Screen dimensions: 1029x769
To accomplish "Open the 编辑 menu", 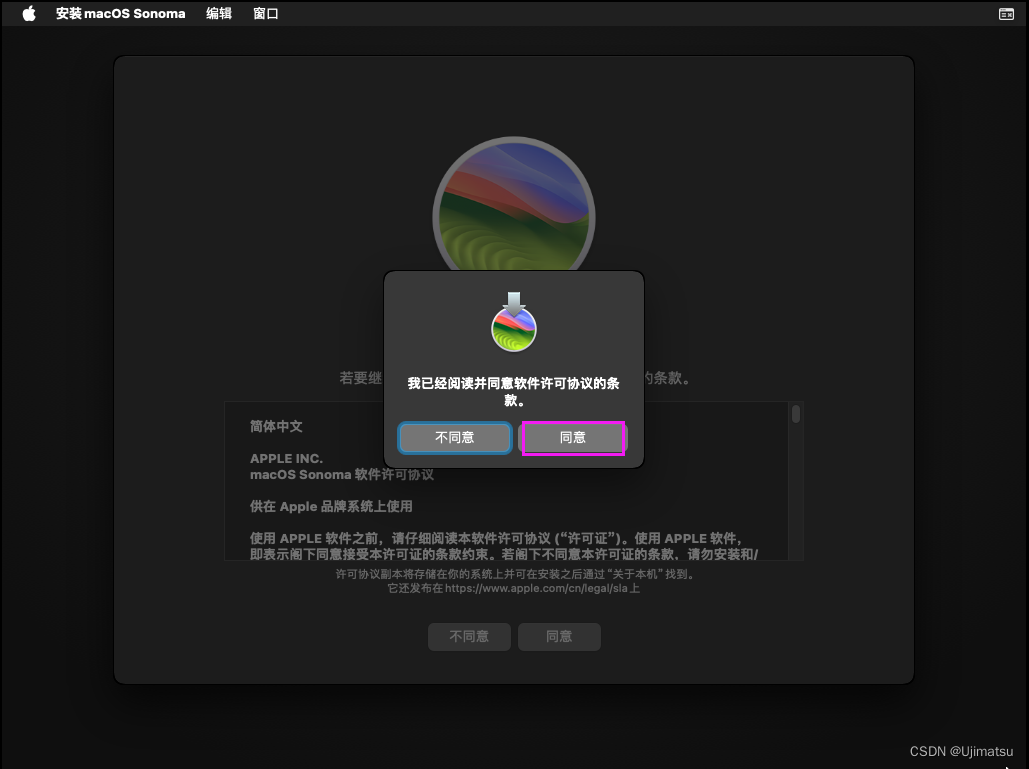I will point(219,13).
